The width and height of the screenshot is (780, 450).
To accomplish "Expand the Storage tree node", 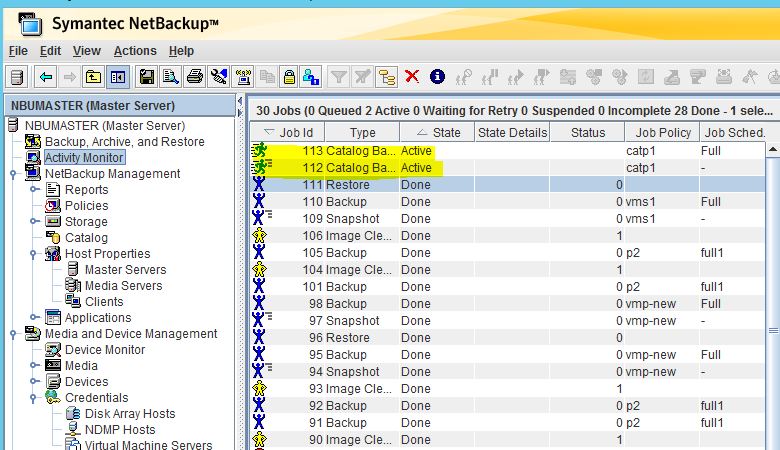I will [33, 221].
